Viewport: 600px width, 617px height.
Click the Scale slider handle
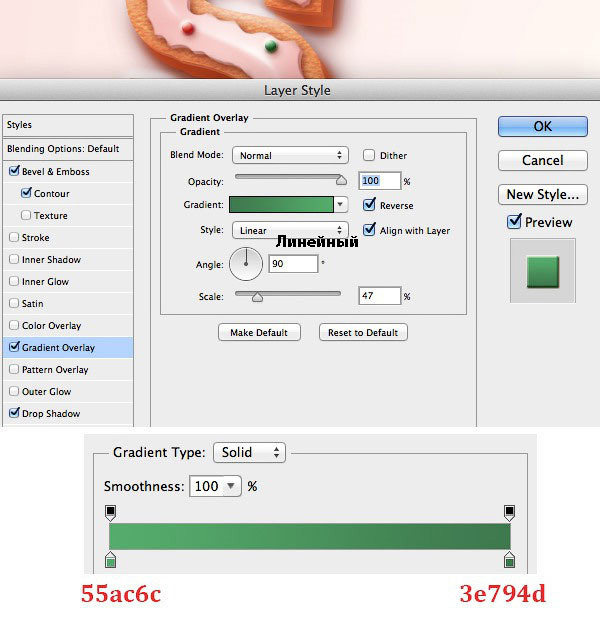[x=257, y=297]
